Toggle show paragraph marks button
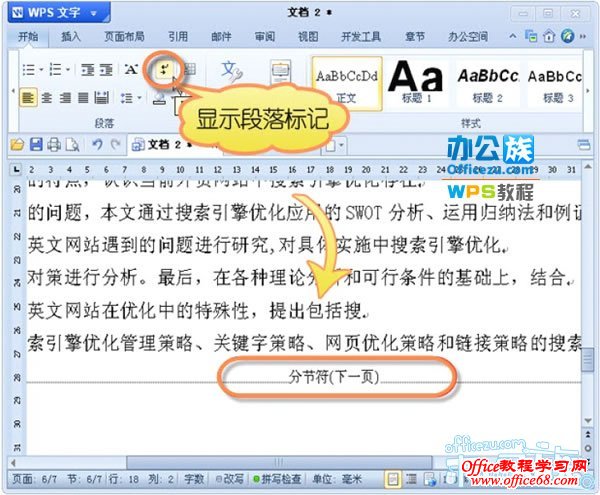This screenshot has width=600, height=495. pos(165,70)
